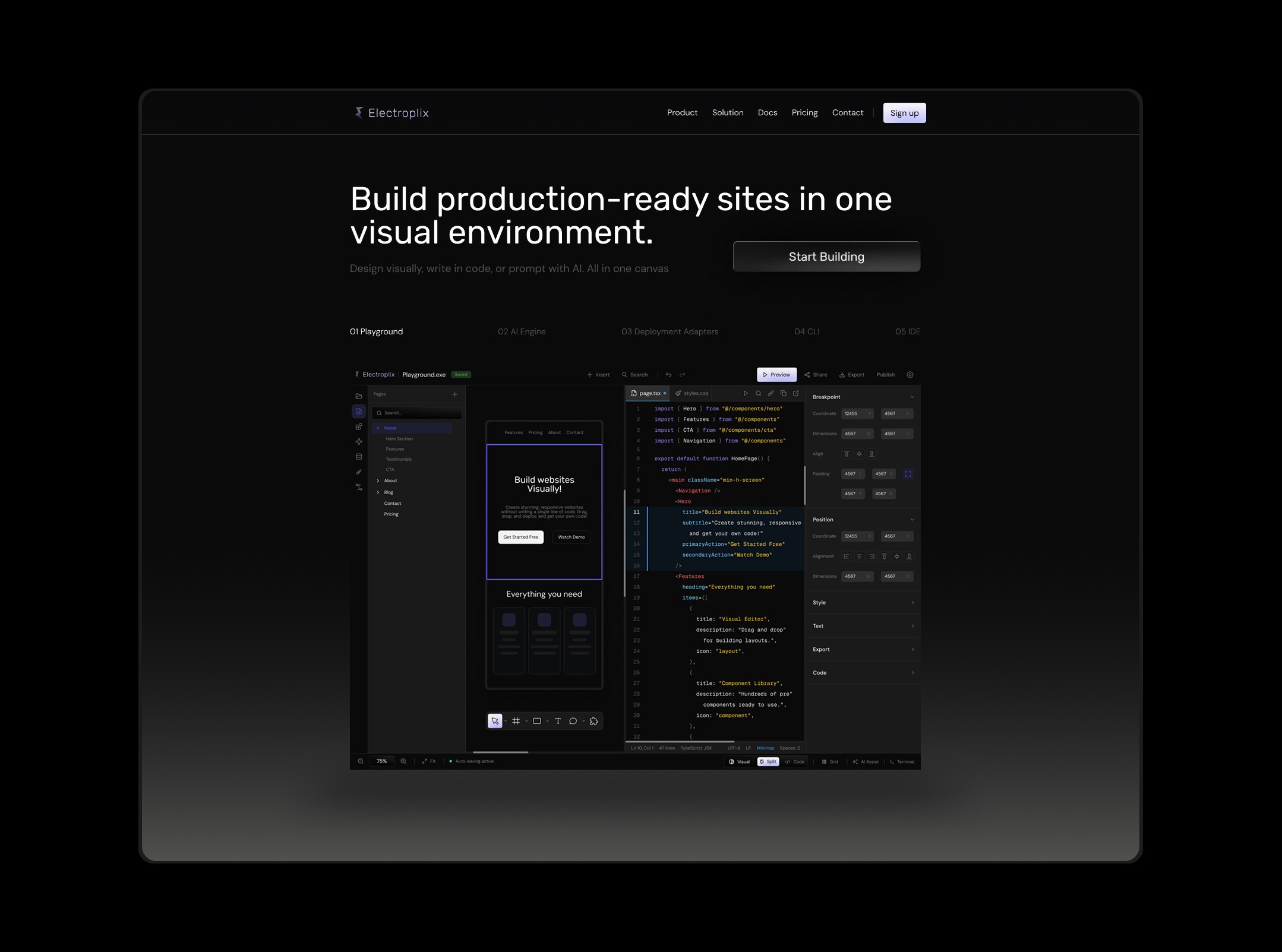Viewport: 1282px width, 952px height.
Task: Add a new page with plus icon
Action: 454,394
